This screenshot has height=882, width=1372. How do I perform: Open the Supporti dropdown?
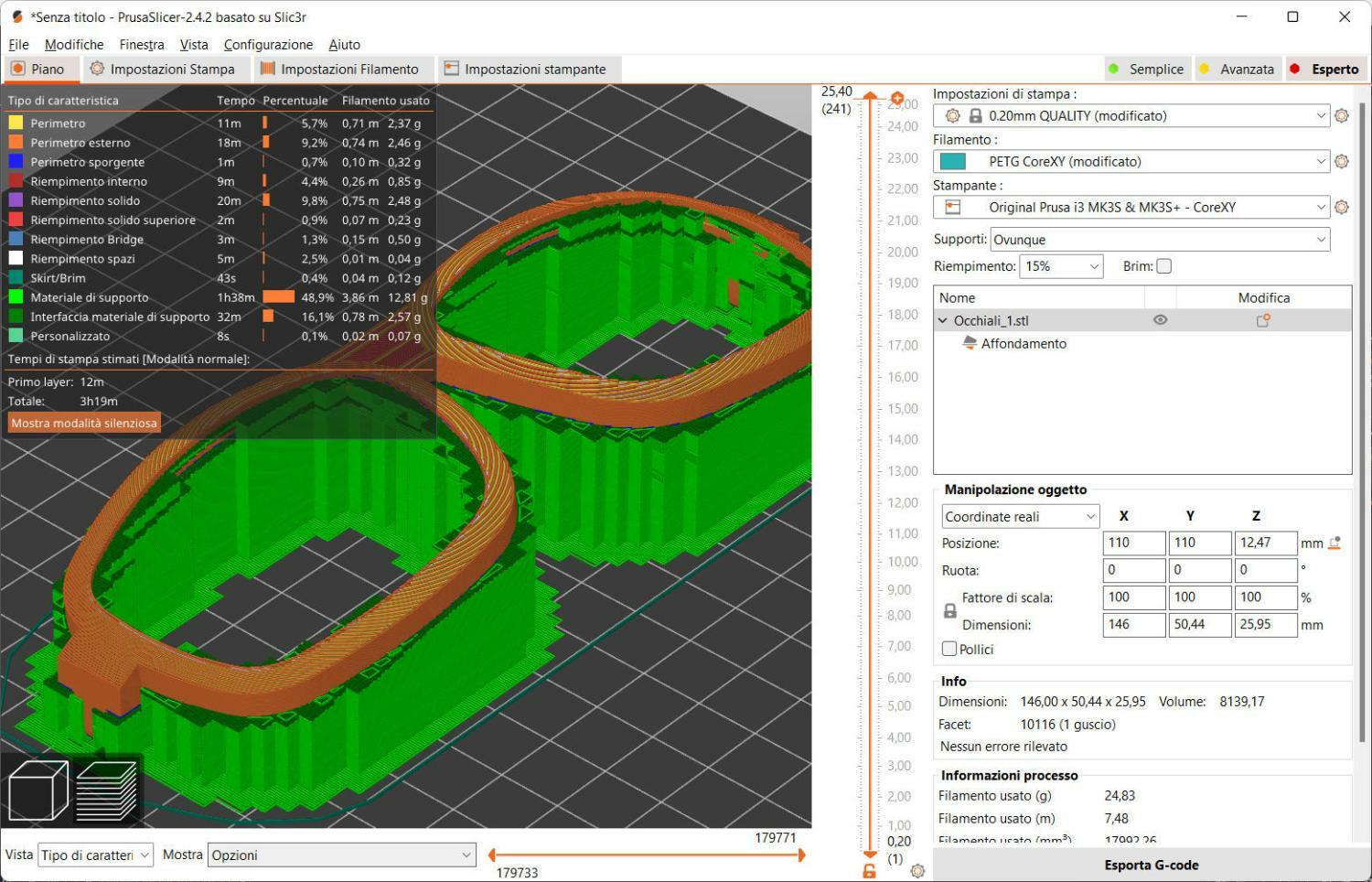1159,240
